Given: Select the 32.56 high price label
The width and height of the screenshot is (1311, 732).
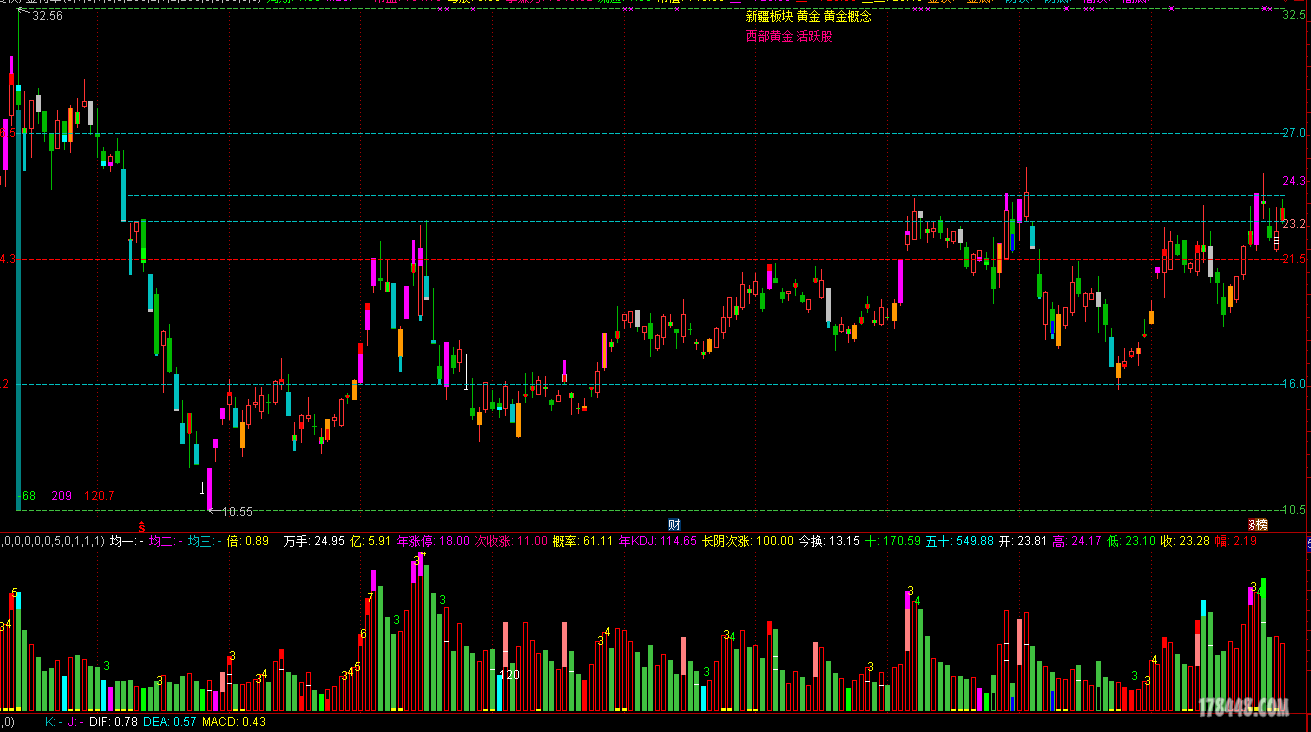Looking at the screenshot, I should click(x=46, y=16).
